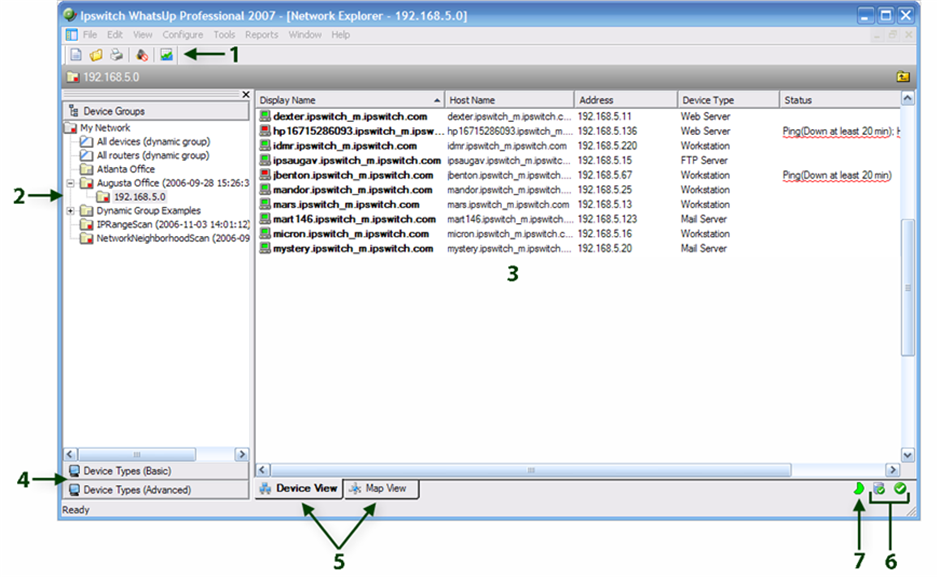The width and height of the screenshot is (939, 577).
Task: Select the 192.168.5.0 subgroup in tree
Action: pyautogui.click(x=140, y=197)
